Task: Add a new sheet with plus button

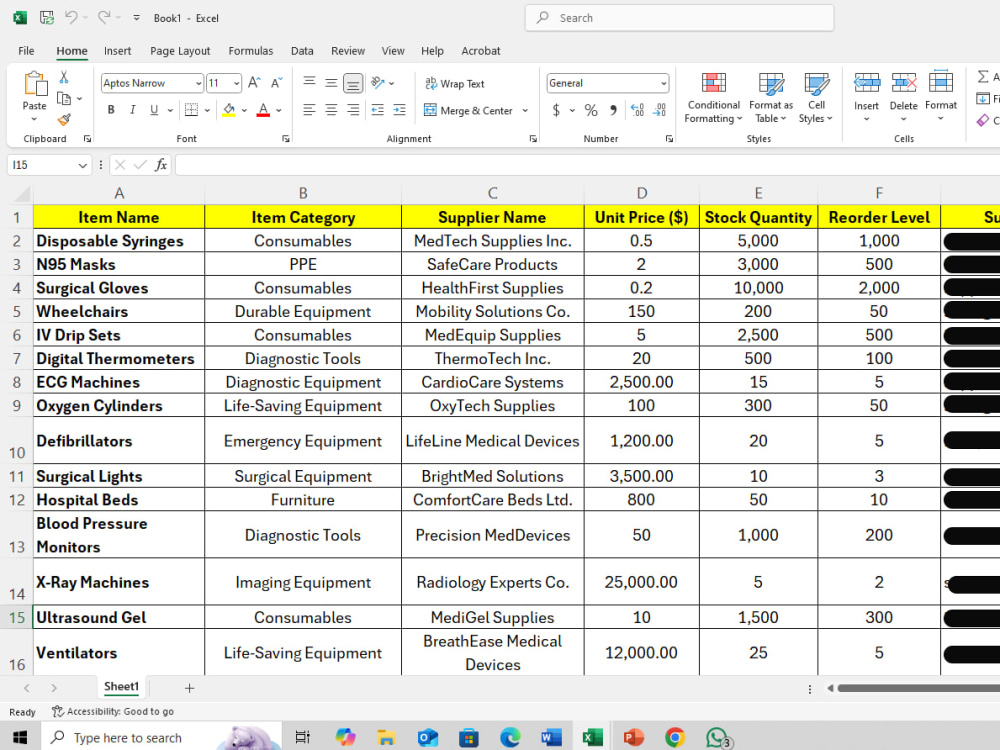Action: (x=189, y=688)
